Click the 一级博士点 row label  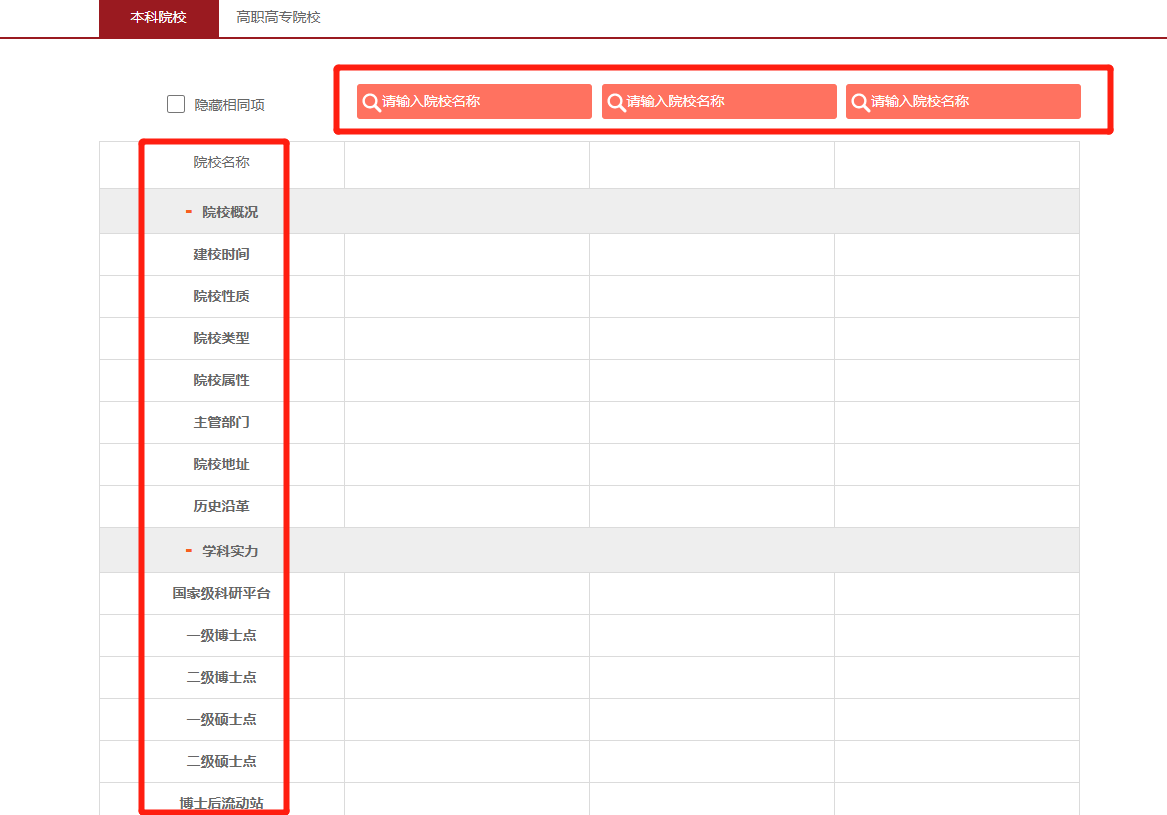point(221,636)
